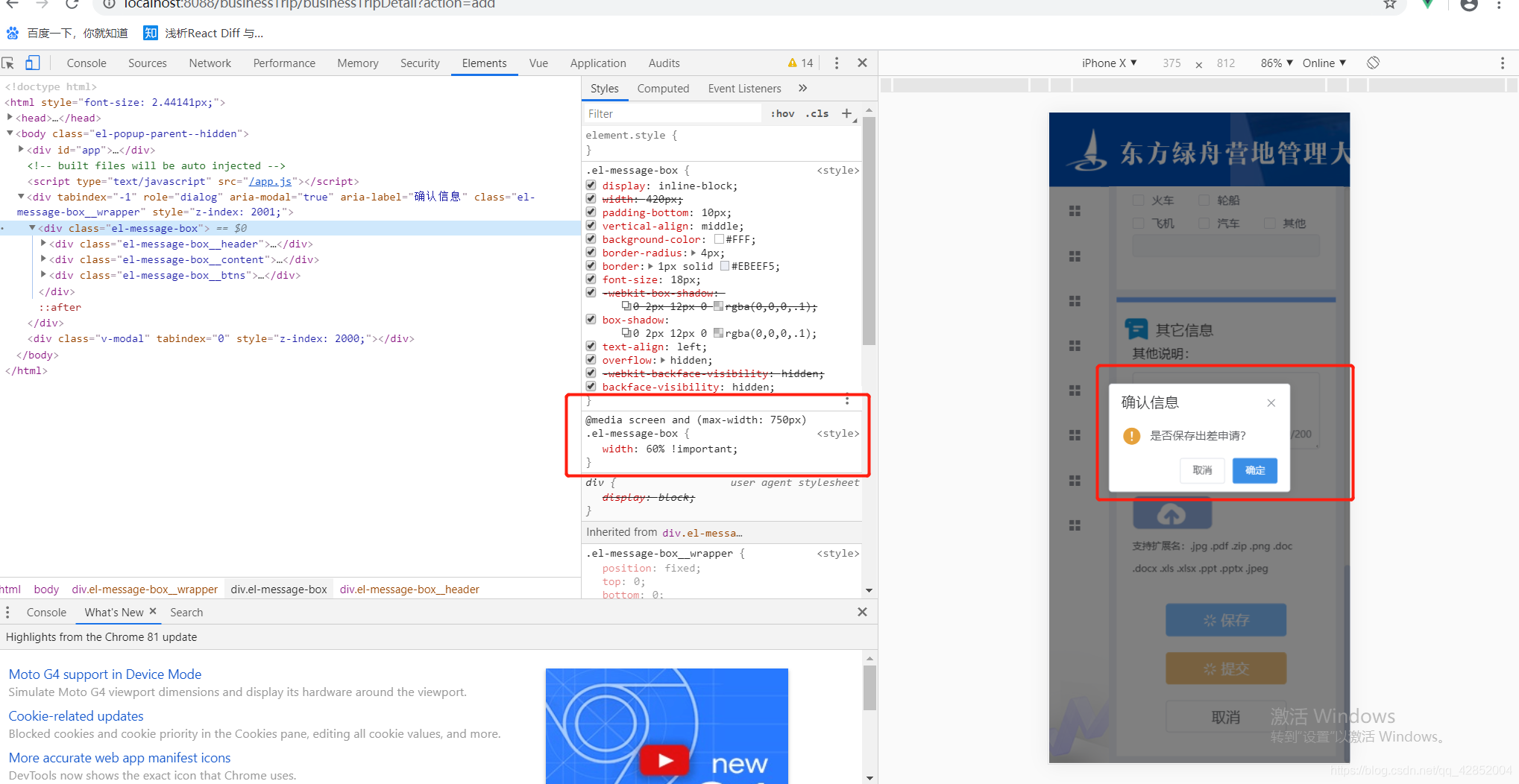Click the 取消 button in dialog
Screen dimensions: 1519x784
point(1202,470)
